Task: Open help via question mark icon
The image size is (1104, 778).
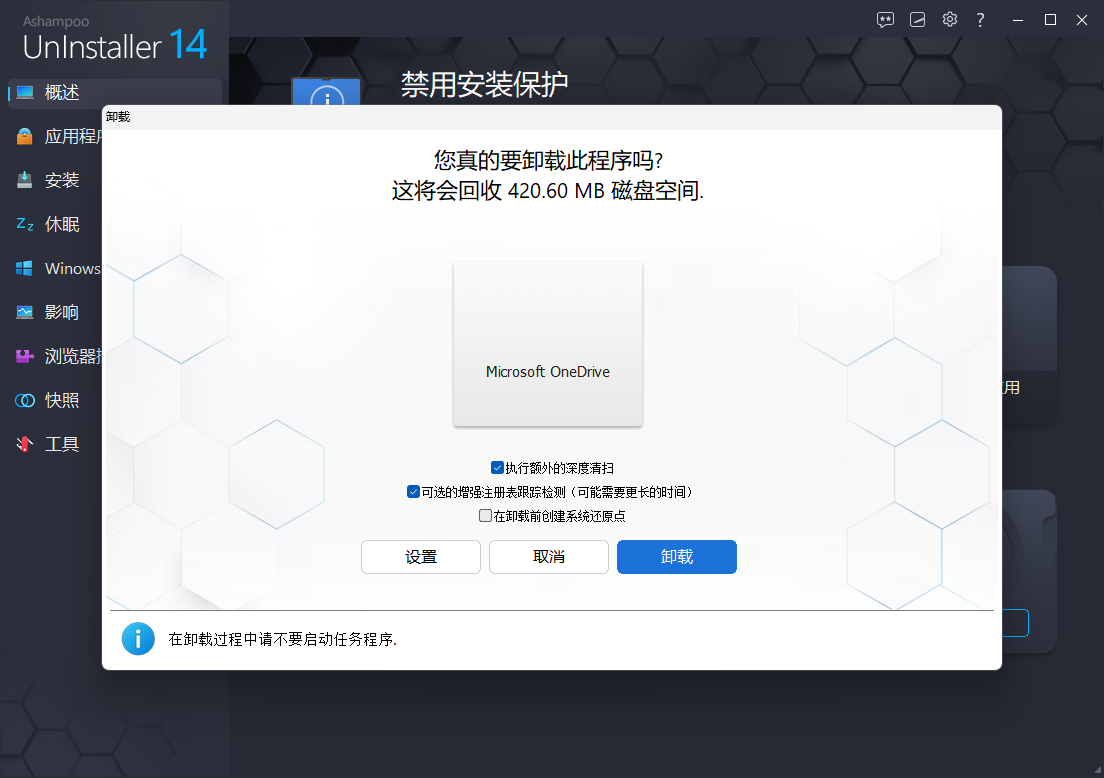Action: (981, 20)
